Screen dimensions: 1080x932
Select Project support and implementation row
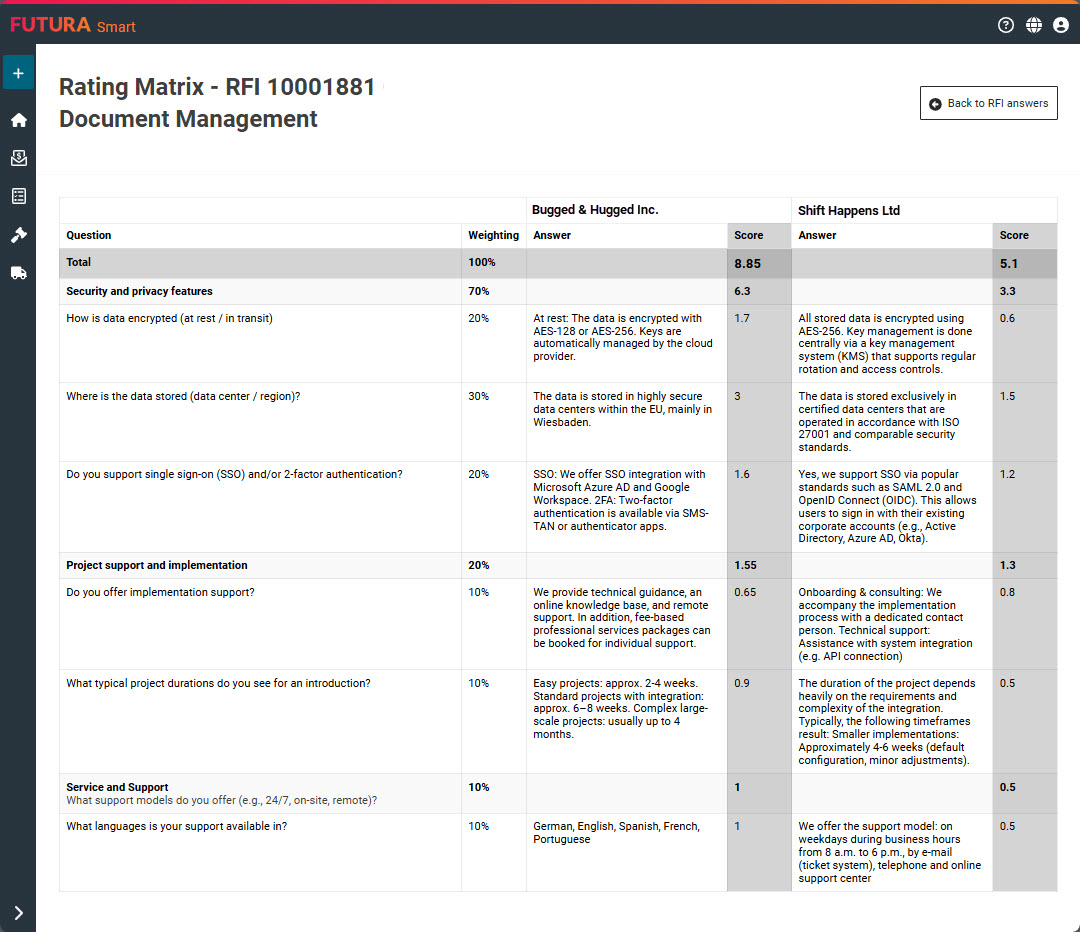[156, 565]
